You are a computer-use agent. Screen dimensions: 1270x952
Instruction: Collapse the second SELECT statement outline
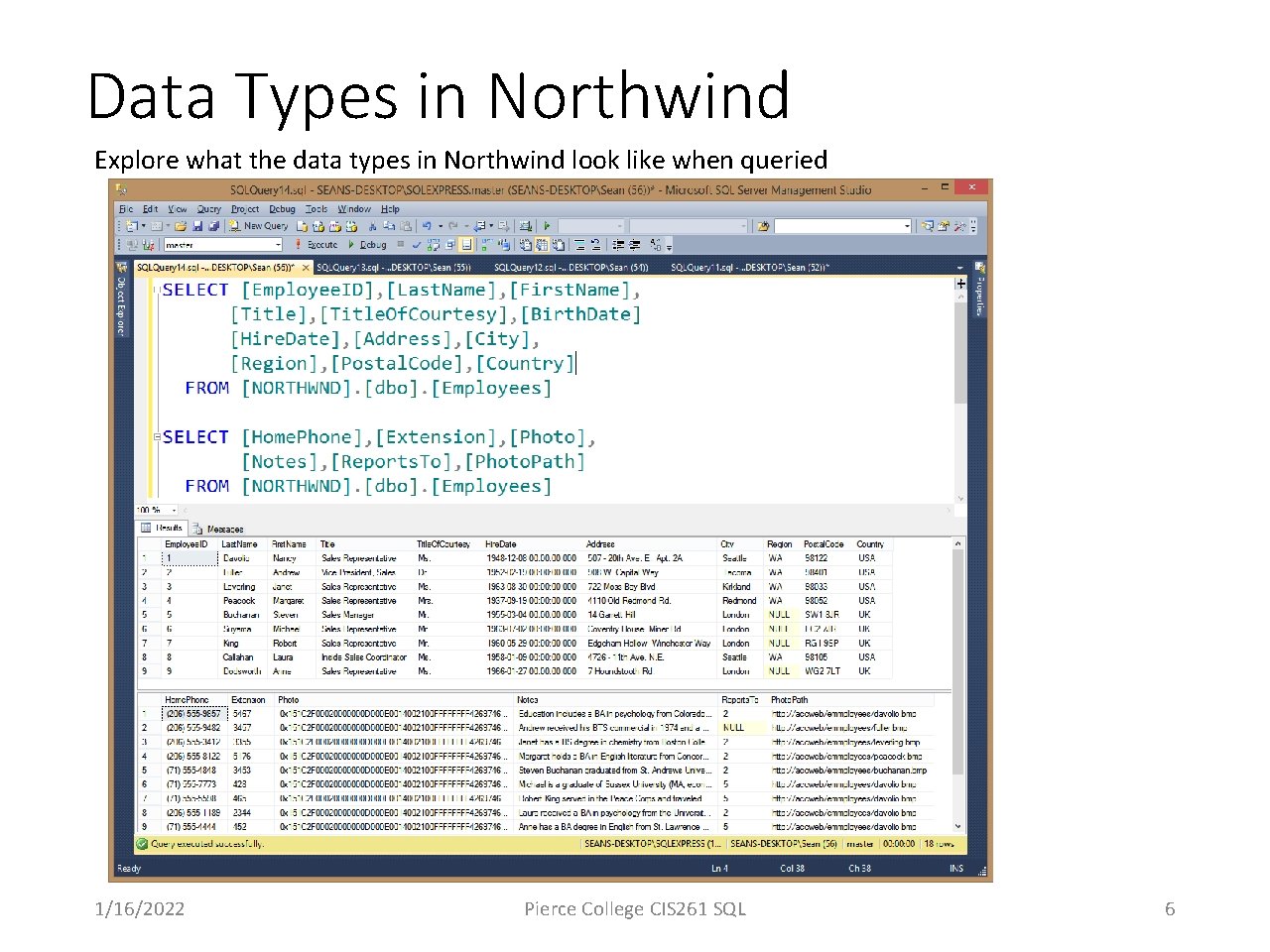156,437
